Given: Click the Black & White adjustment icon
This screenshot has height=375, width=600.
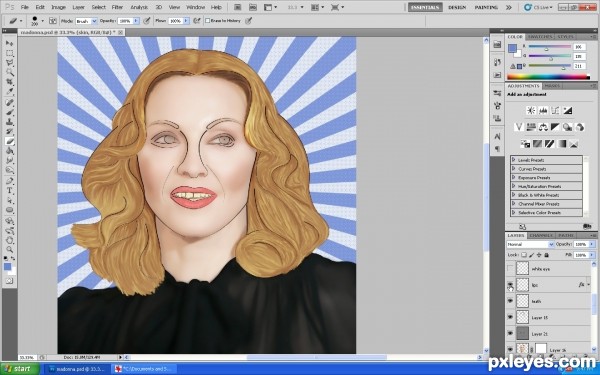Looking at the screenshot, I should click(x=555, y=127).
